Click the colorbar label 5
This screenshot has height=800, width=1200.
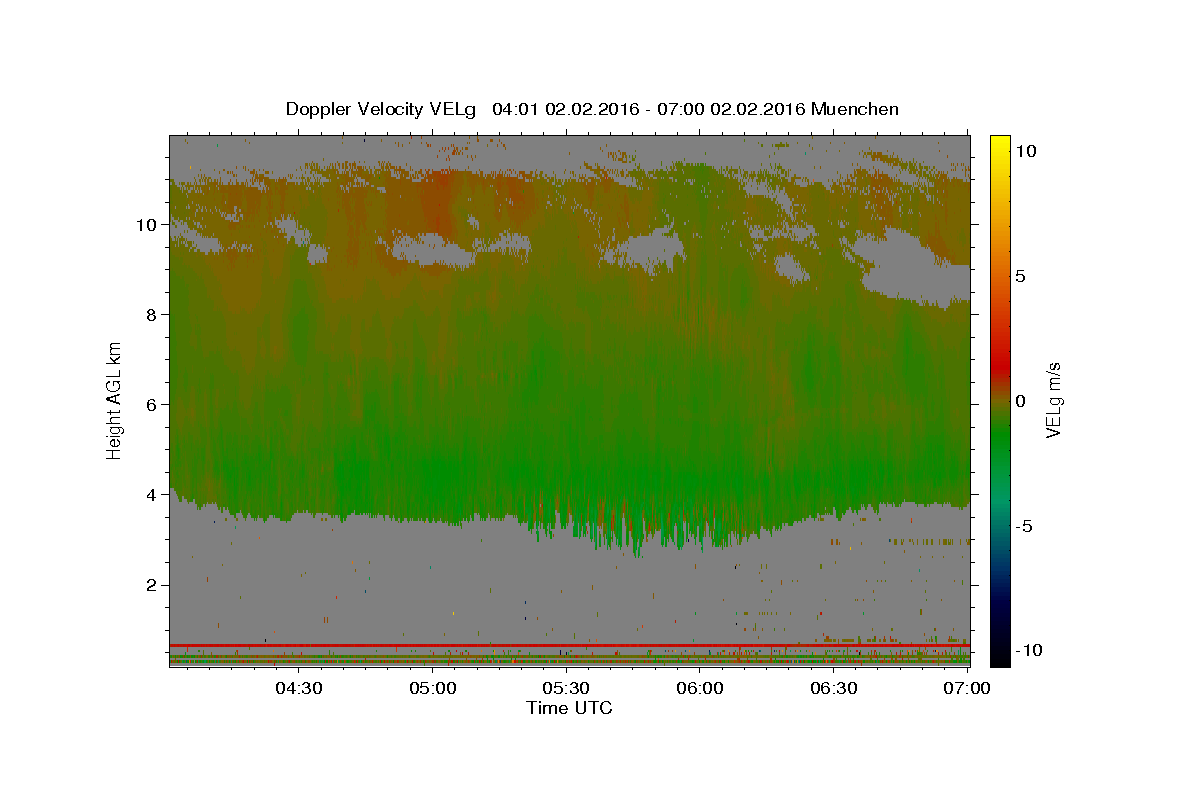point(1020,276)
